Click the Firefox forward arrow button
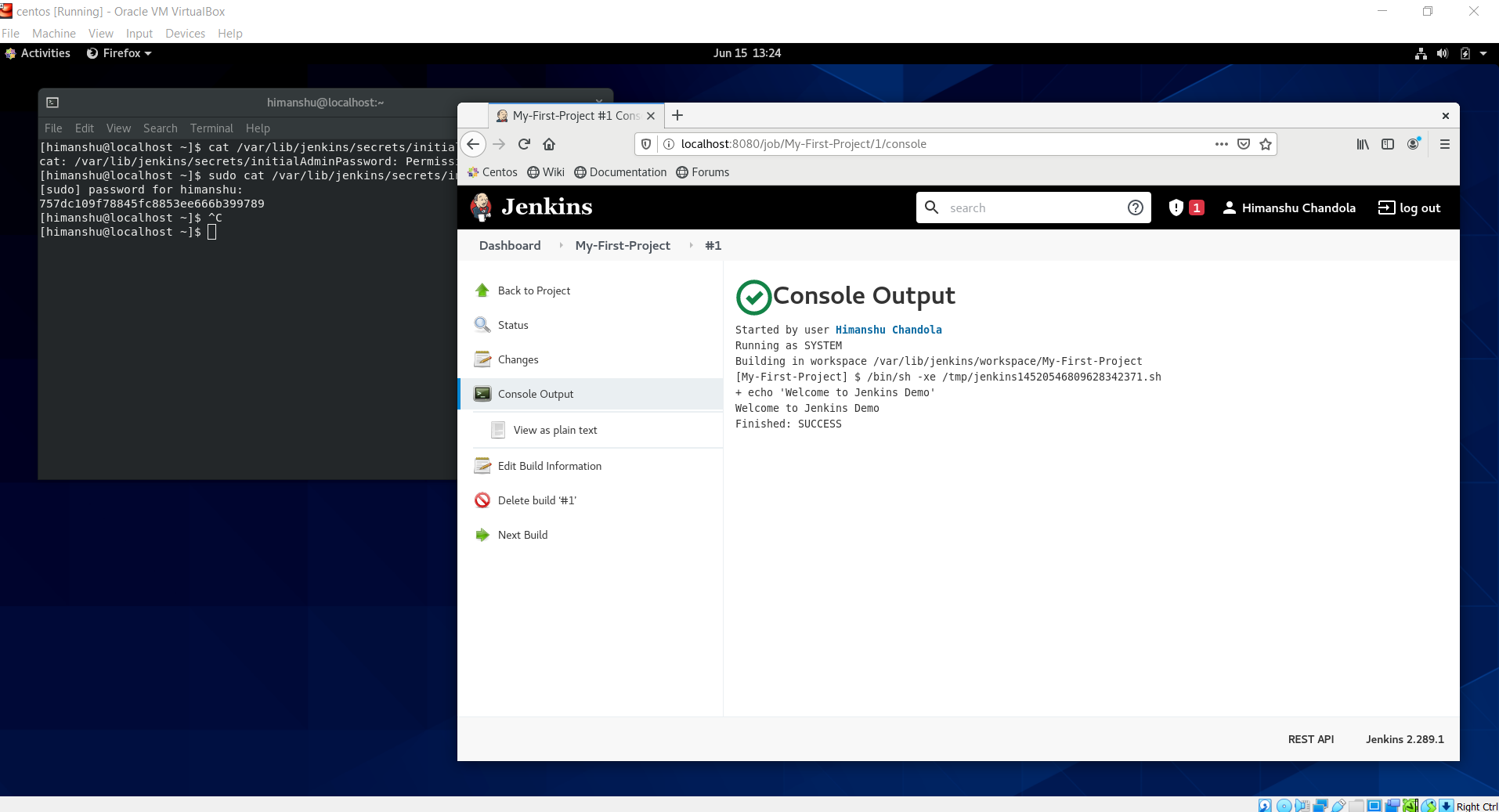 click(499, 144)
